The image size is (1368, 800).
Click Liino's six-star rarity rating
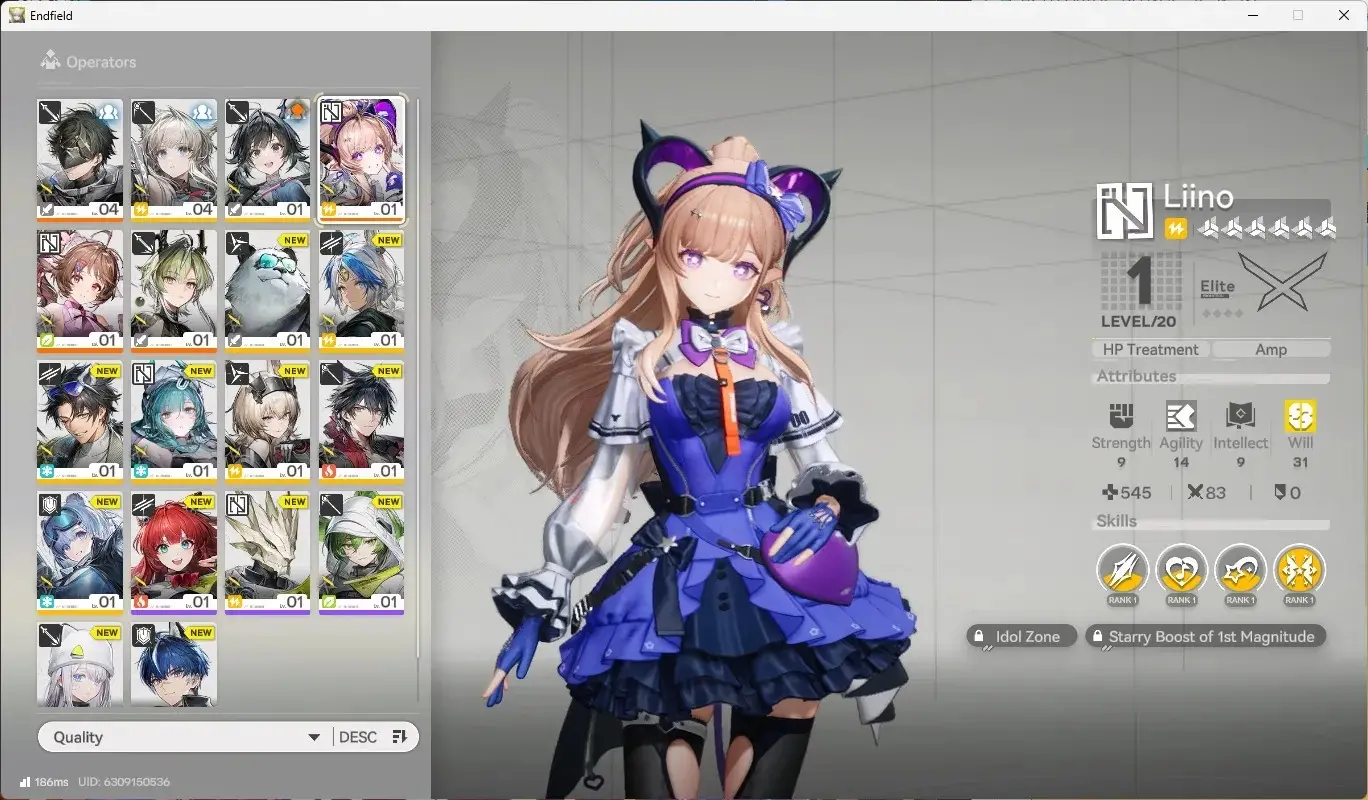point(1267,229)
